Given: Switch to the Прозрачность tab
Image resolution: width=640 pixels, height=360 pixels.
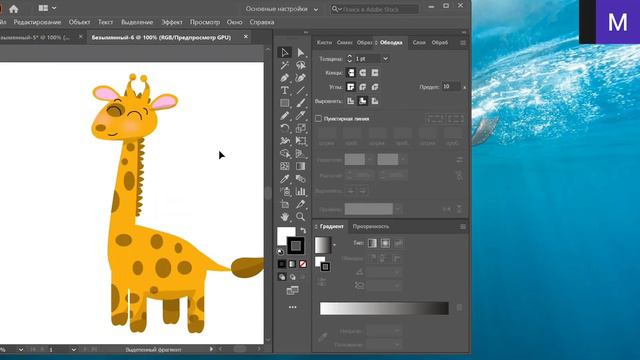Looking at the screenshot, I should (x=371, y=227).
